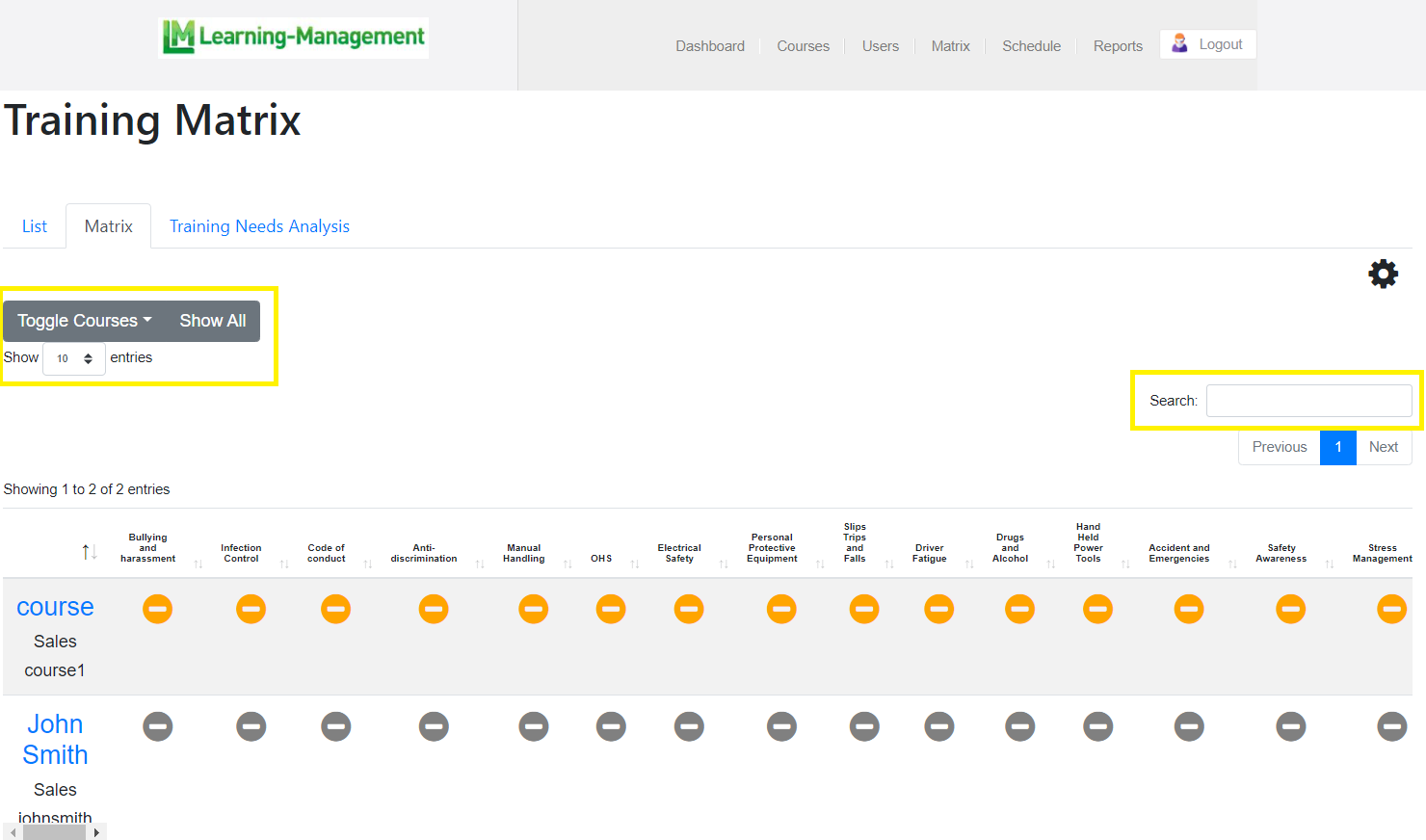Click course user's Manual Handling status icon
1426x840 pixels.
coord(533,609)
